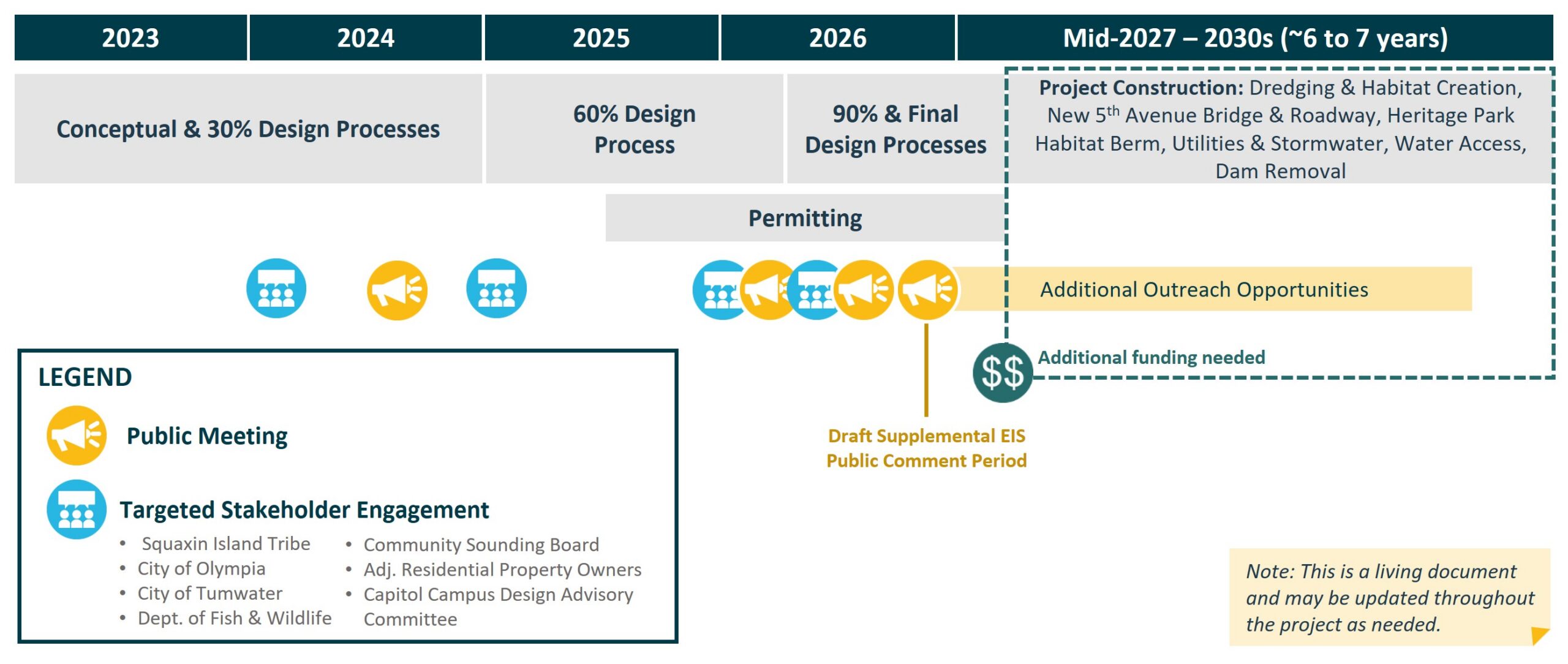The width and height of the screenshot is (1568, 664).
Task: Select the 2026 timeline header
Action: click(x=838, y=38)
